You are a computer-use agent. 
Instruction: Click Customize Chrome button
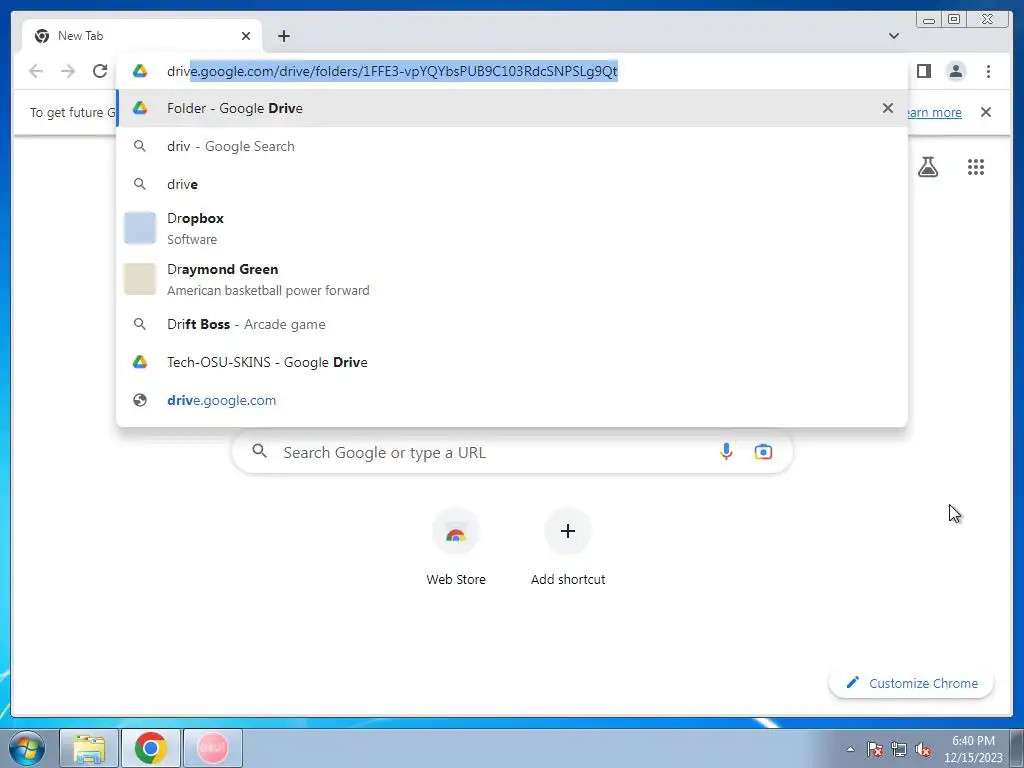click(912, 683)
